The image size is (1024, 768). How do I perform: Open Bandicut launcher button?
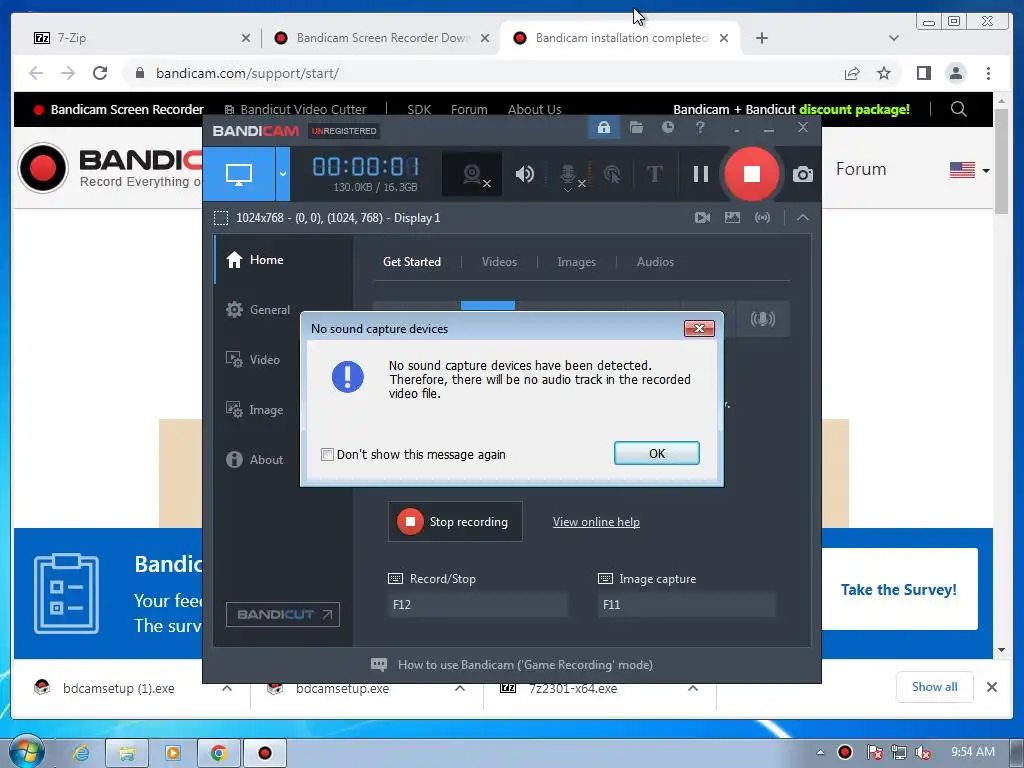283,615
